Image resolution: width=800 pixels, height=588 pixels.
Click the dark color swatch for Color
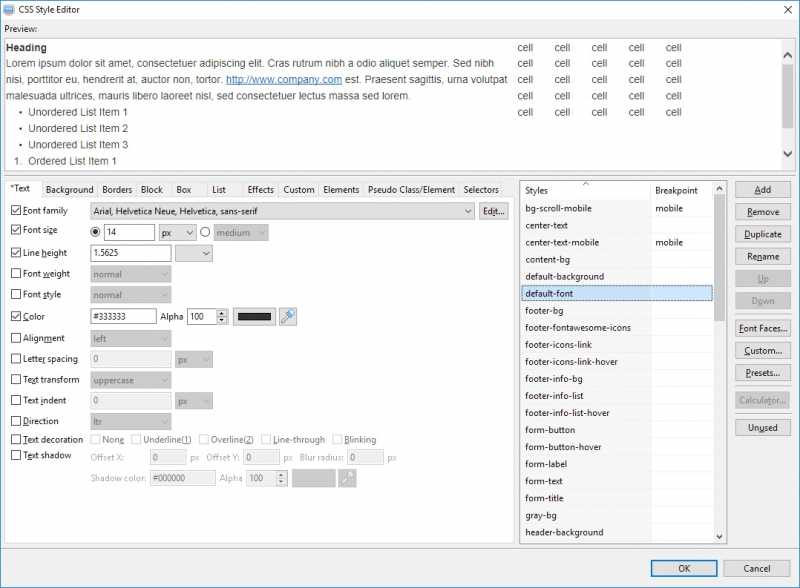pyautogui.click(x=253, y=316)
